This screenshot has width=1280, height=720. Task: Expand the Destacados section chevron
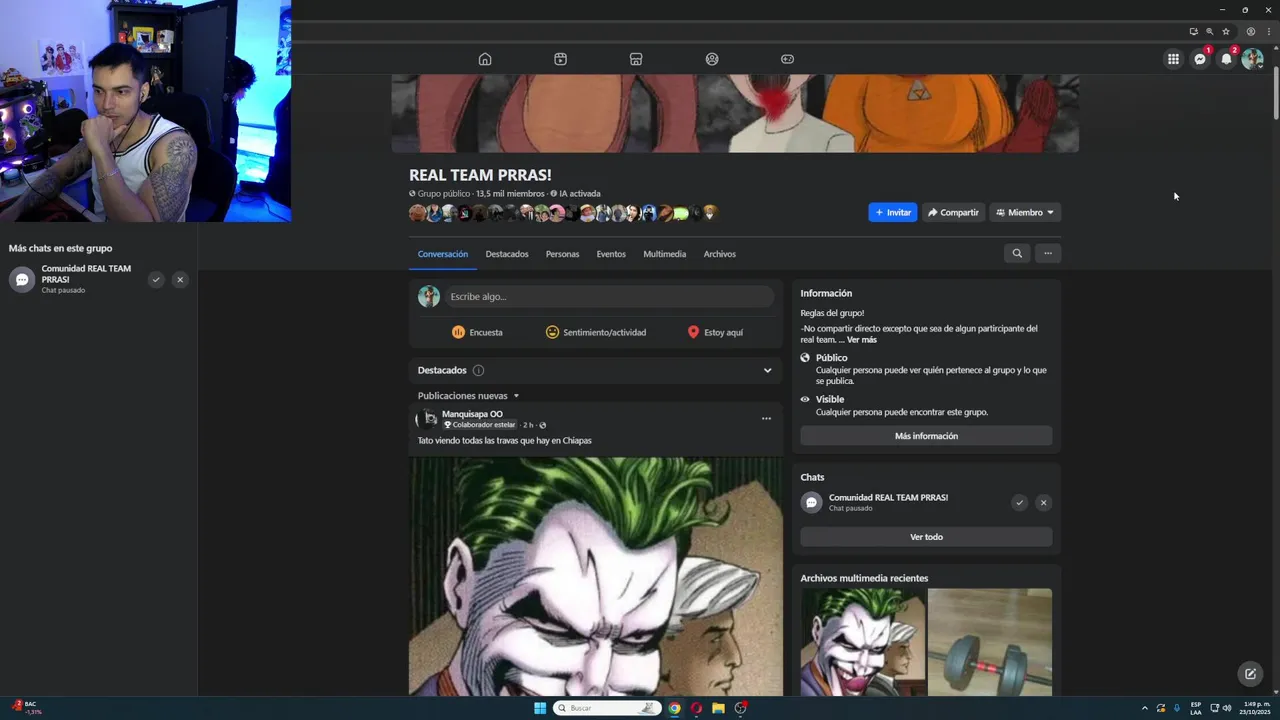(x=767, y=370)
